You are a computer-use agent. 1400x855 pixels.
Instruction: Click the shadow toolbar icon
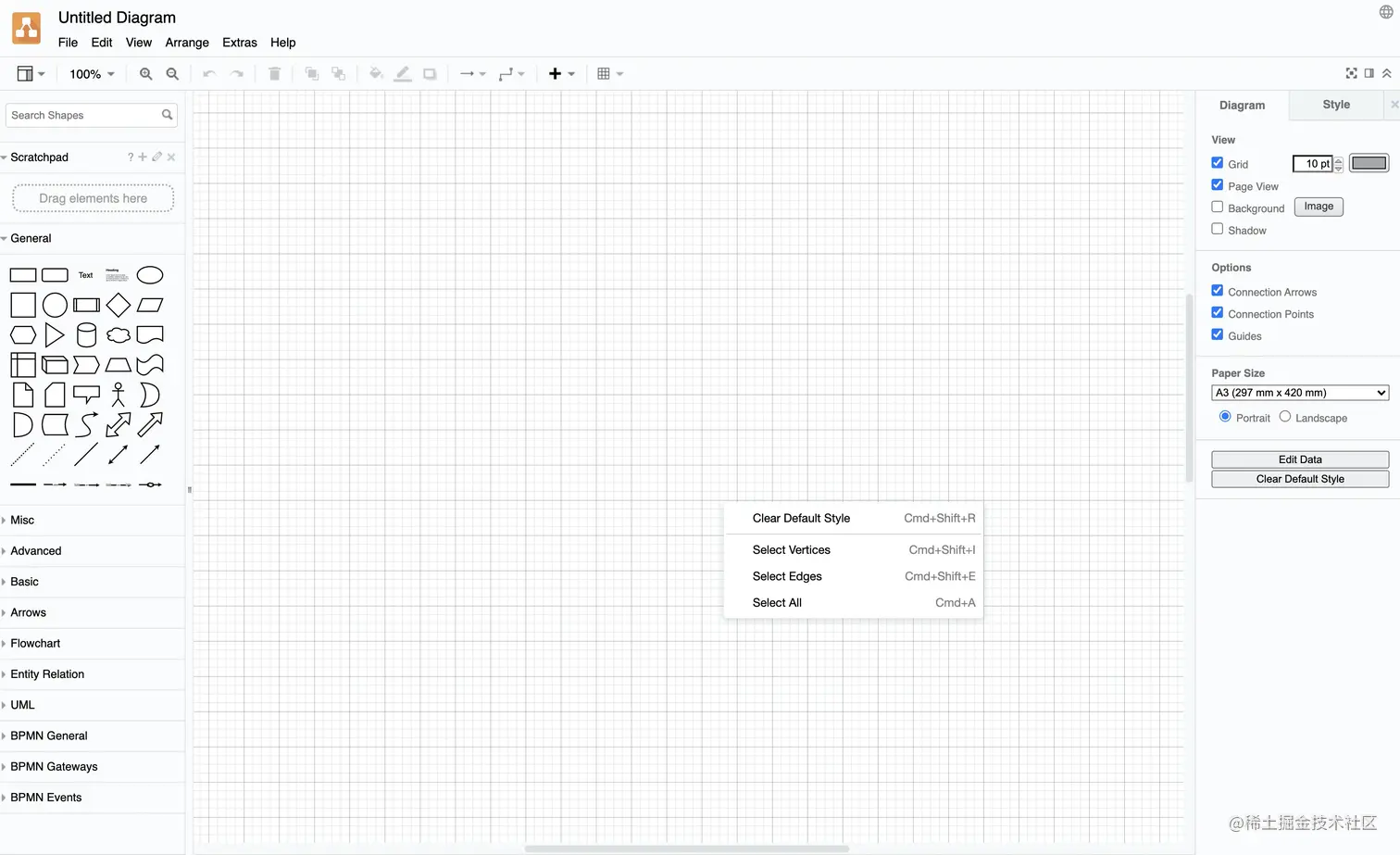[430, 74]
